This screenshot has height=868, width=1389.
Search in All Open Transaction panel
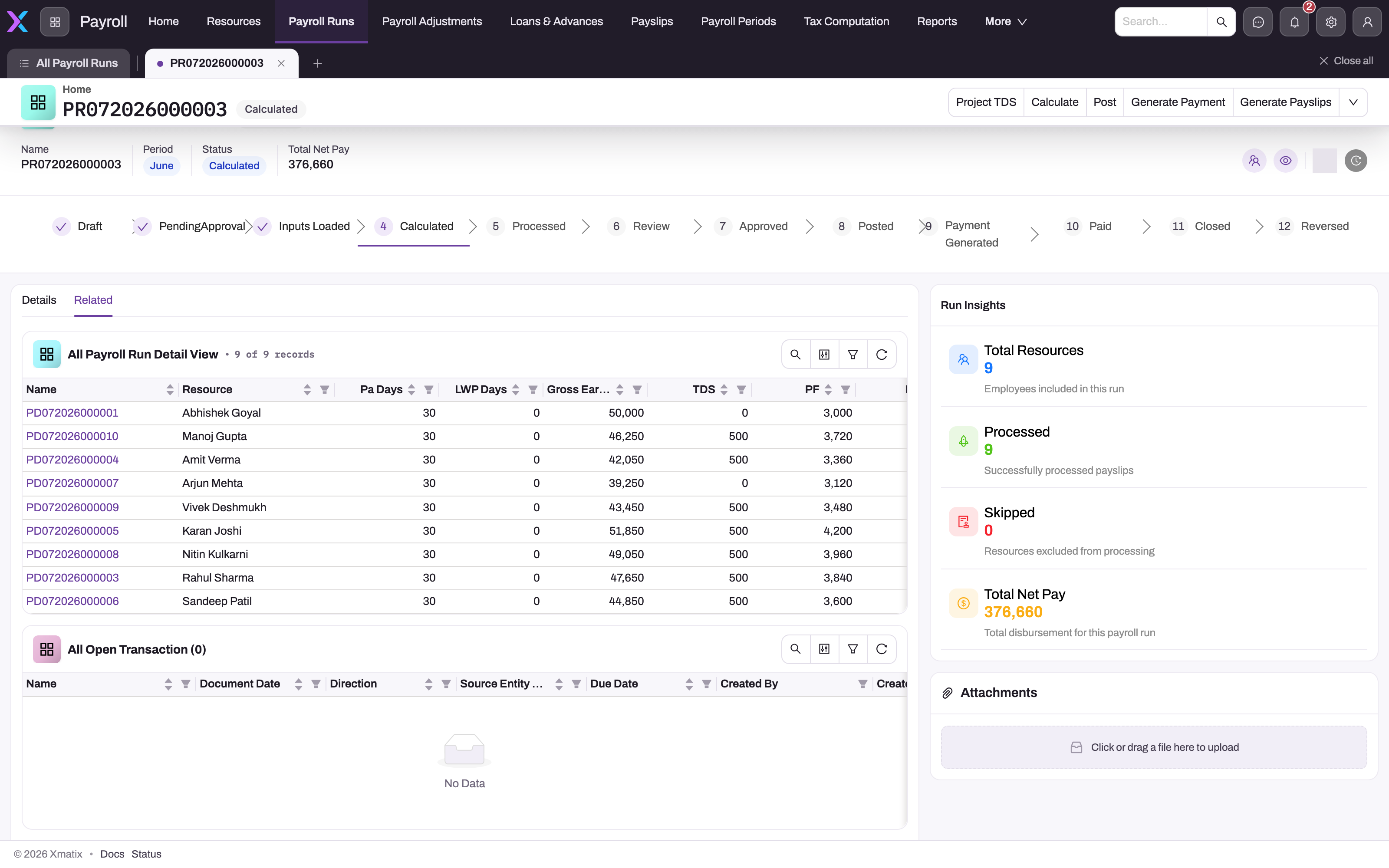[796, 649]
